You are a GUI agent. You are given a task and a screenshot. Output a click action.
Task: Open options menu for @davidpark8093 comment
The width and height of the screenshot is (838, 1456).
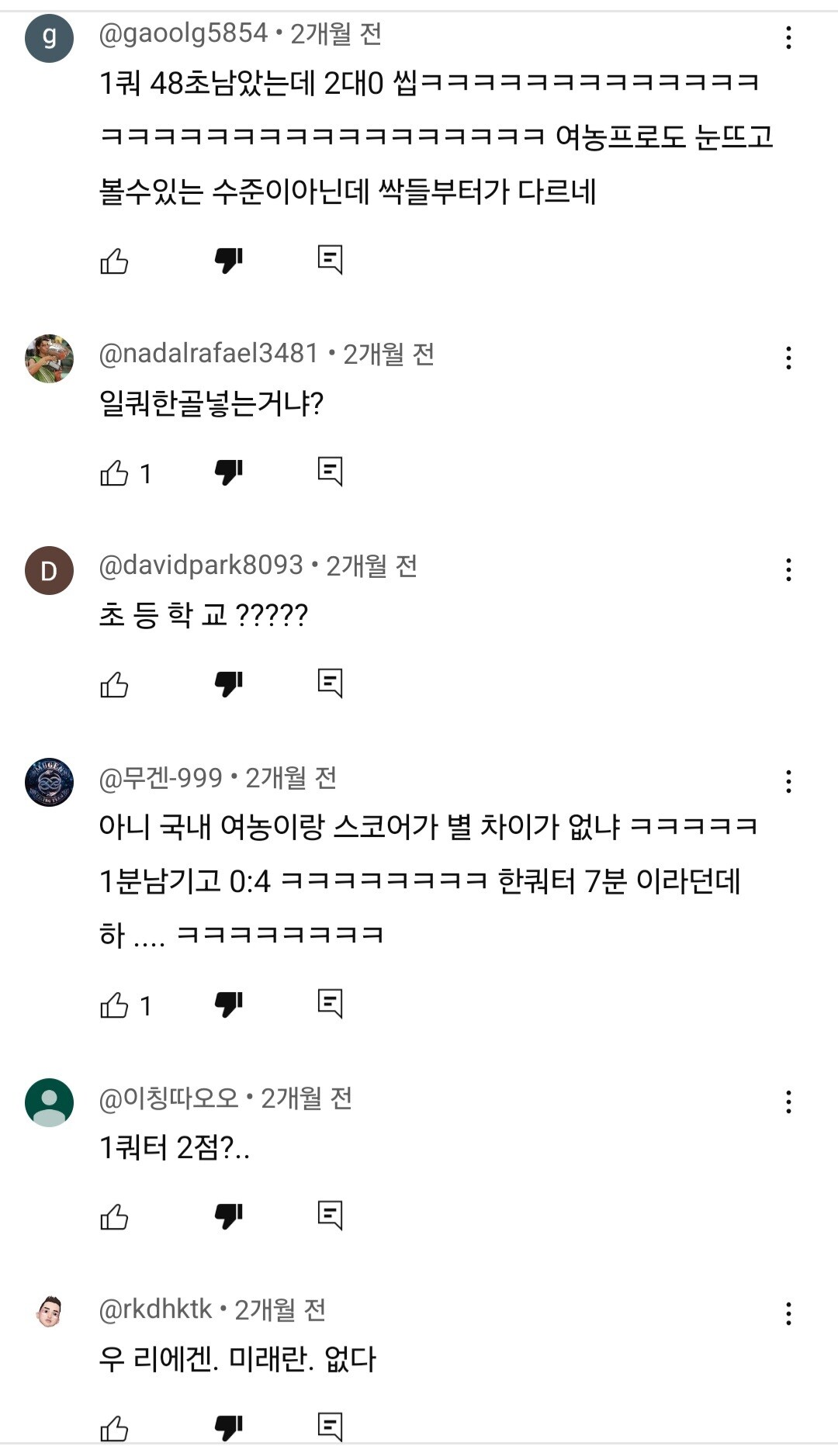coord(788,569)
